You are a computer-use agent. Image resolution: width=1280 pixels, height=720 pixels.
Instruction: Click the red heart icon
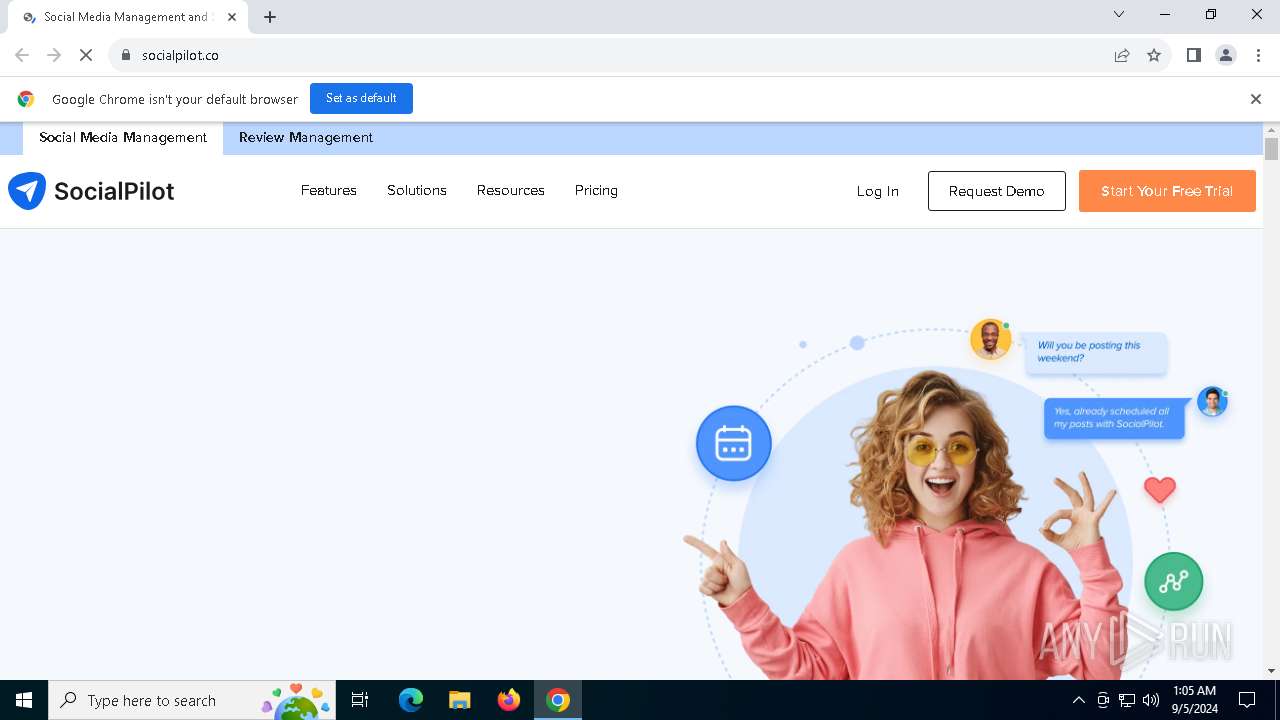pos(1160,490)
